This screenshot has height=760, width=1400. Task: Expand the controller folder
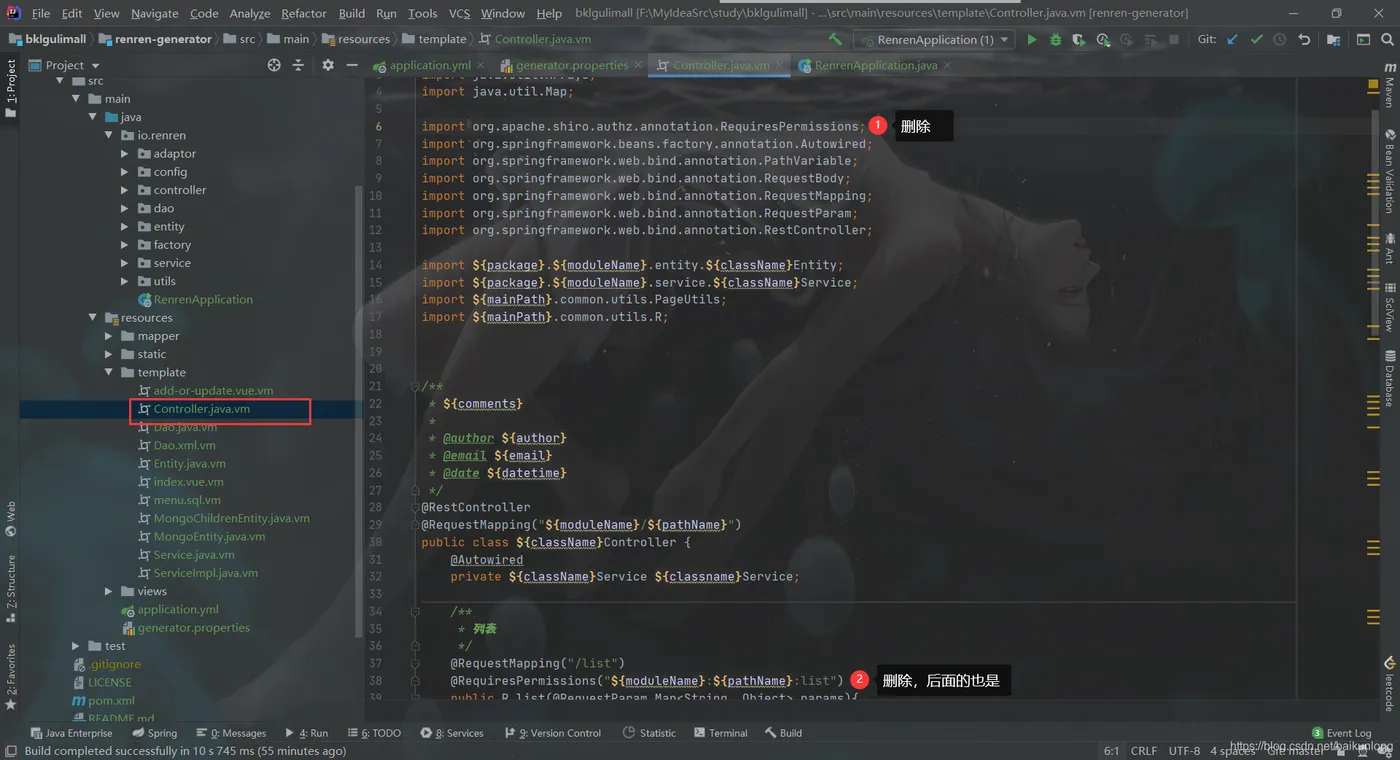tap(125, 190)
